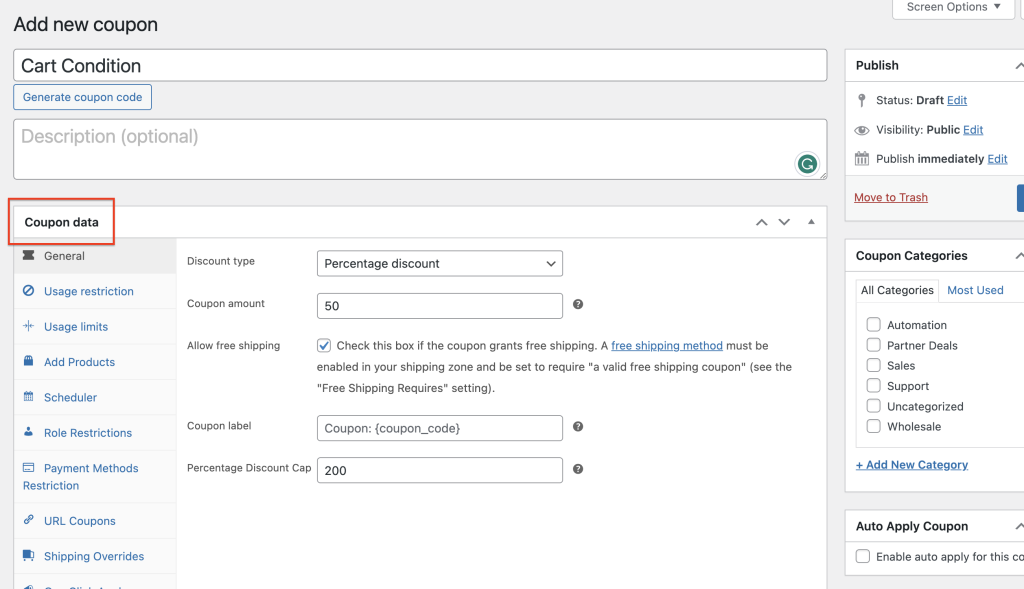The width and height of the screenshot is (1024, 589).
Task: Open Usage limits tab
Action: 95,326
